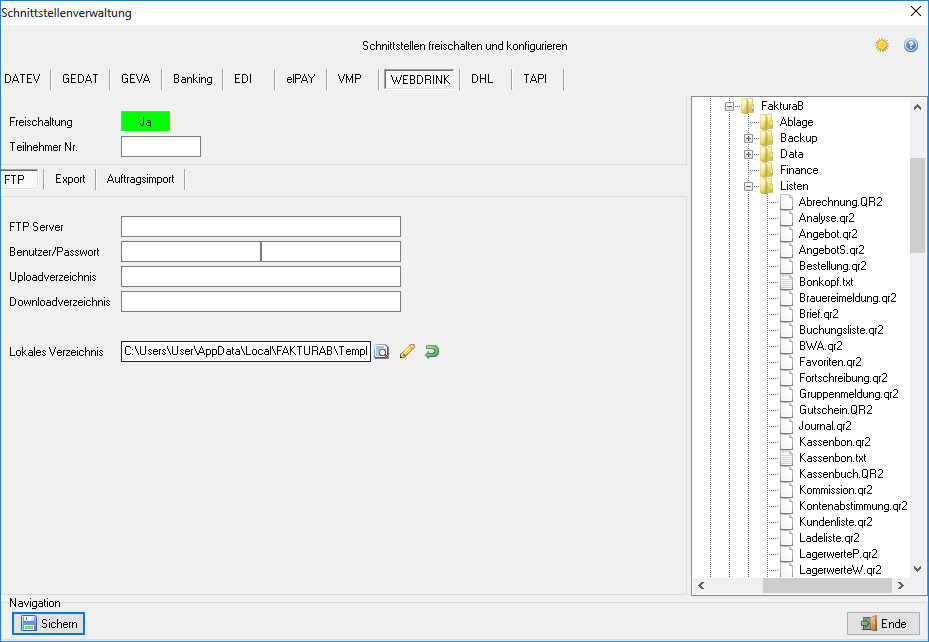Select Gruppenmeldung.qr2 in the tree
The width and height of the screenshot is (929, 642).
point(848,394)
